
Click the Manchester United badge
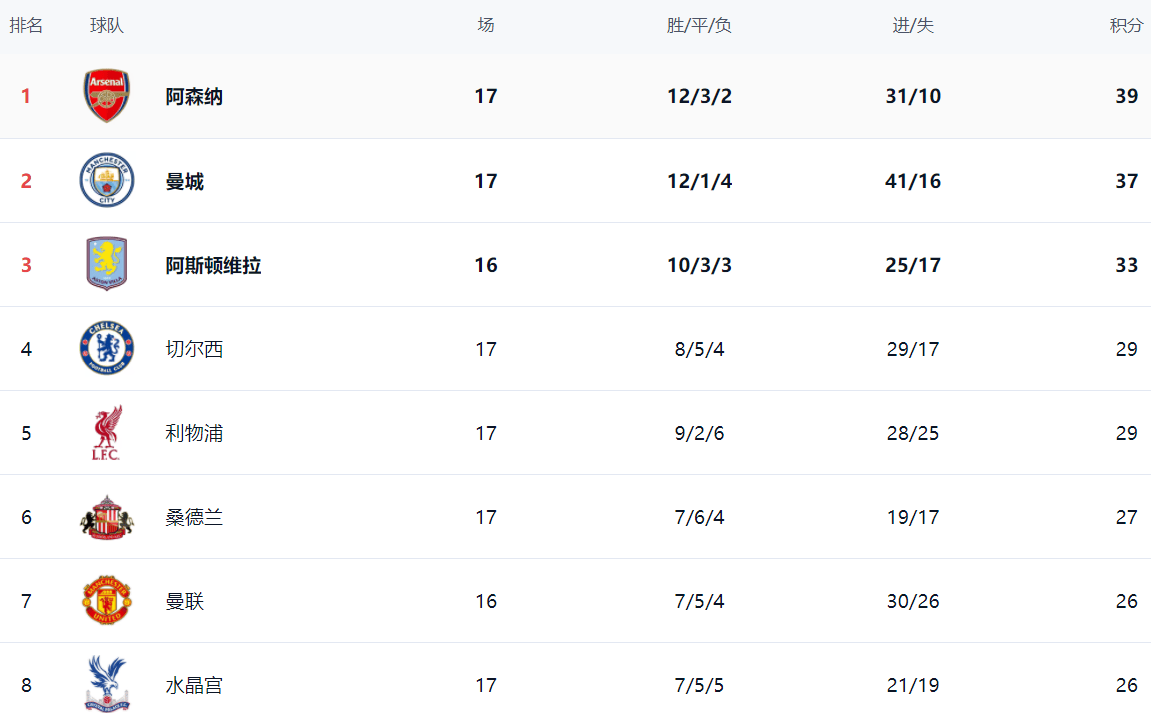tap(106, 601)
